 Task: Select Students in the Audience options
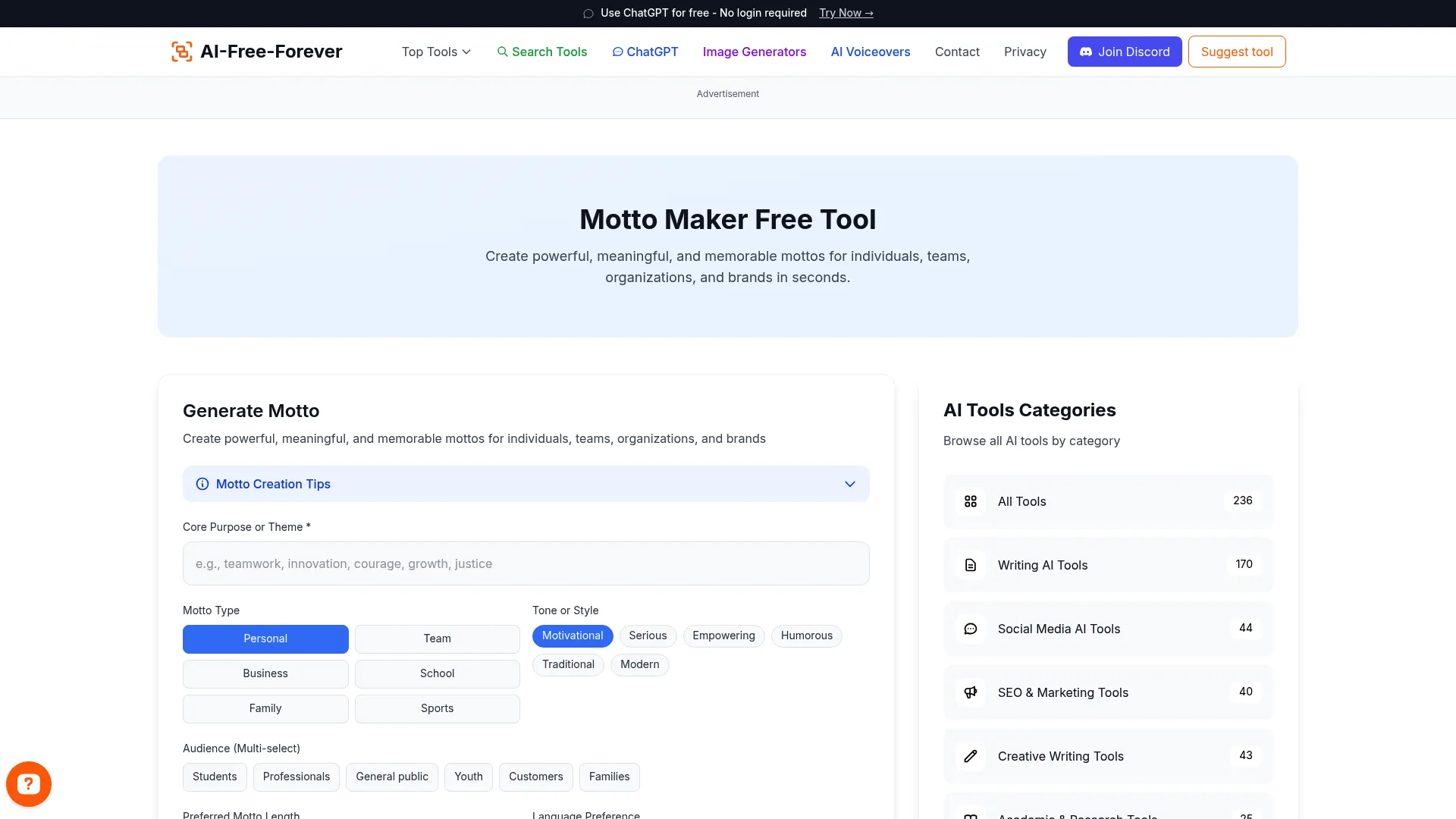(x=215, y=777)
